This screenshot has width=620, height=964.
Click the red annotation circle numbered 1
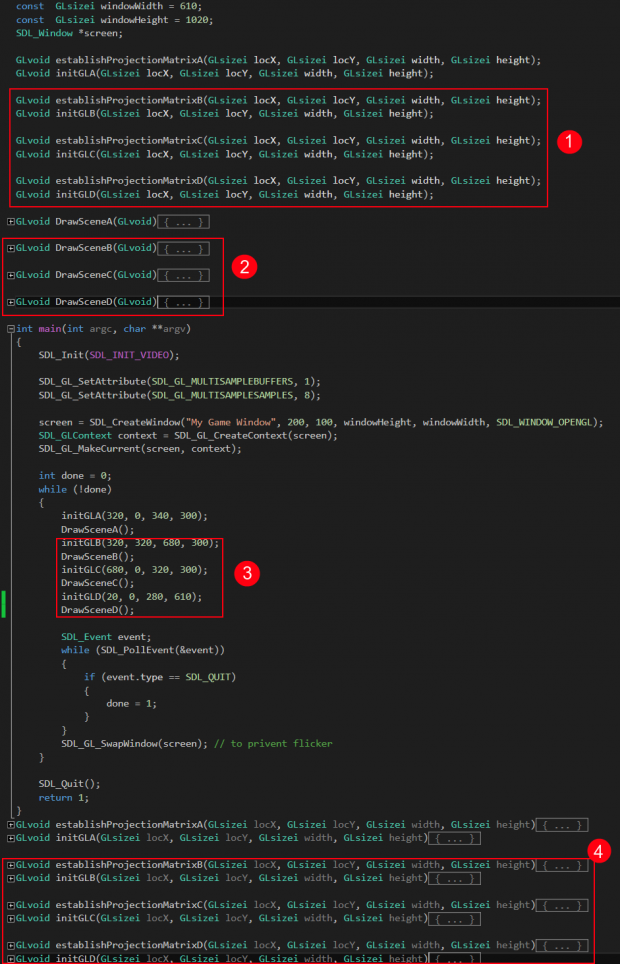(x=568, y=141)
